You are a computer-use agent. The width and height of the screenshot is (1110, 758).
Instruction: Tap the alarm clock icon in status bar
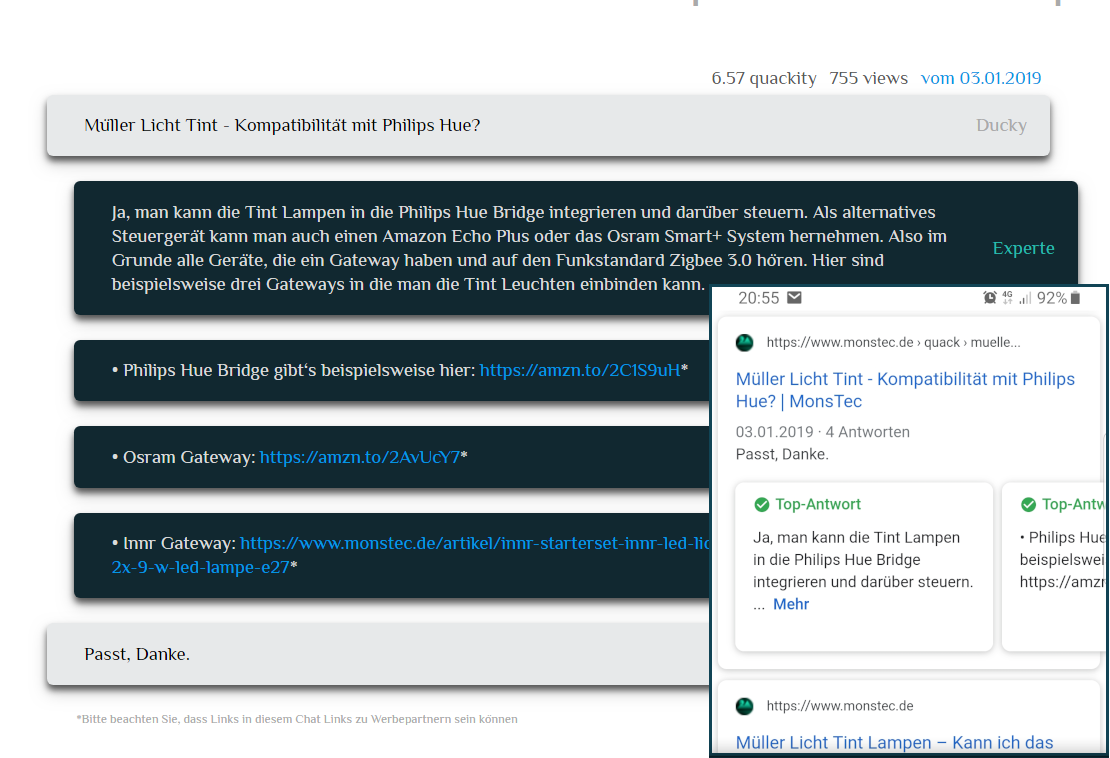click(x=990, y=298)
